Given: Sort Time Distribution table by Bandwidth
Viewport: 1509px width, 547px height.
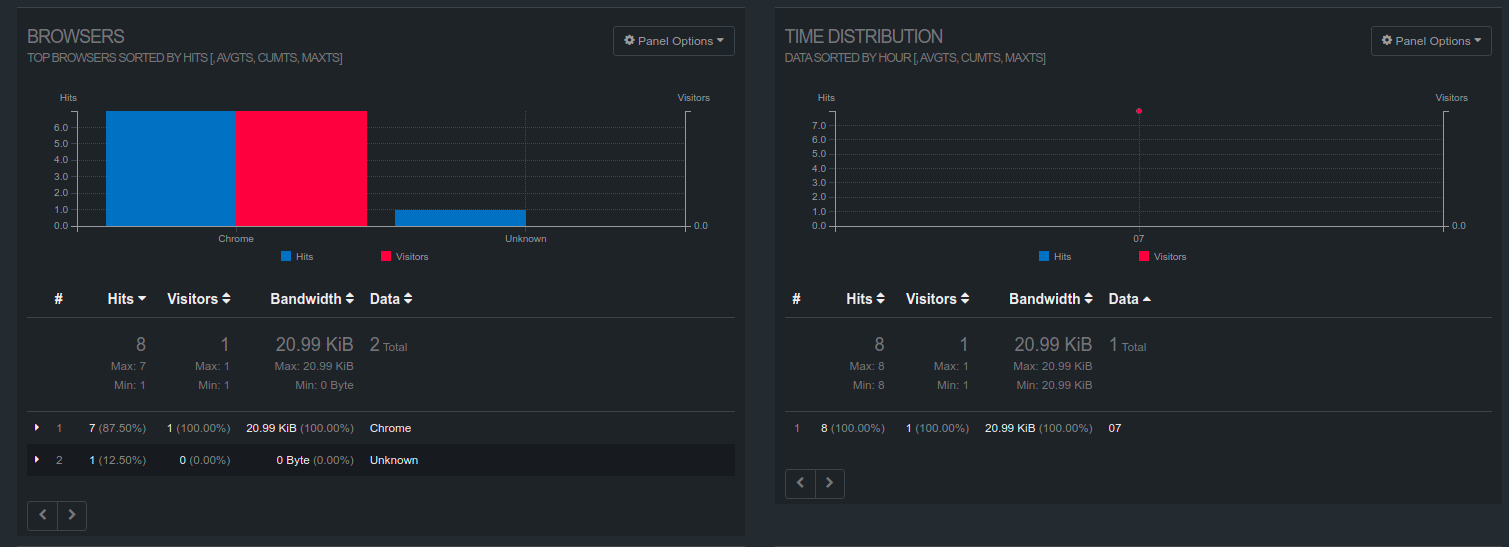Looking at the screenshot, I should (x=1051, y=299).
